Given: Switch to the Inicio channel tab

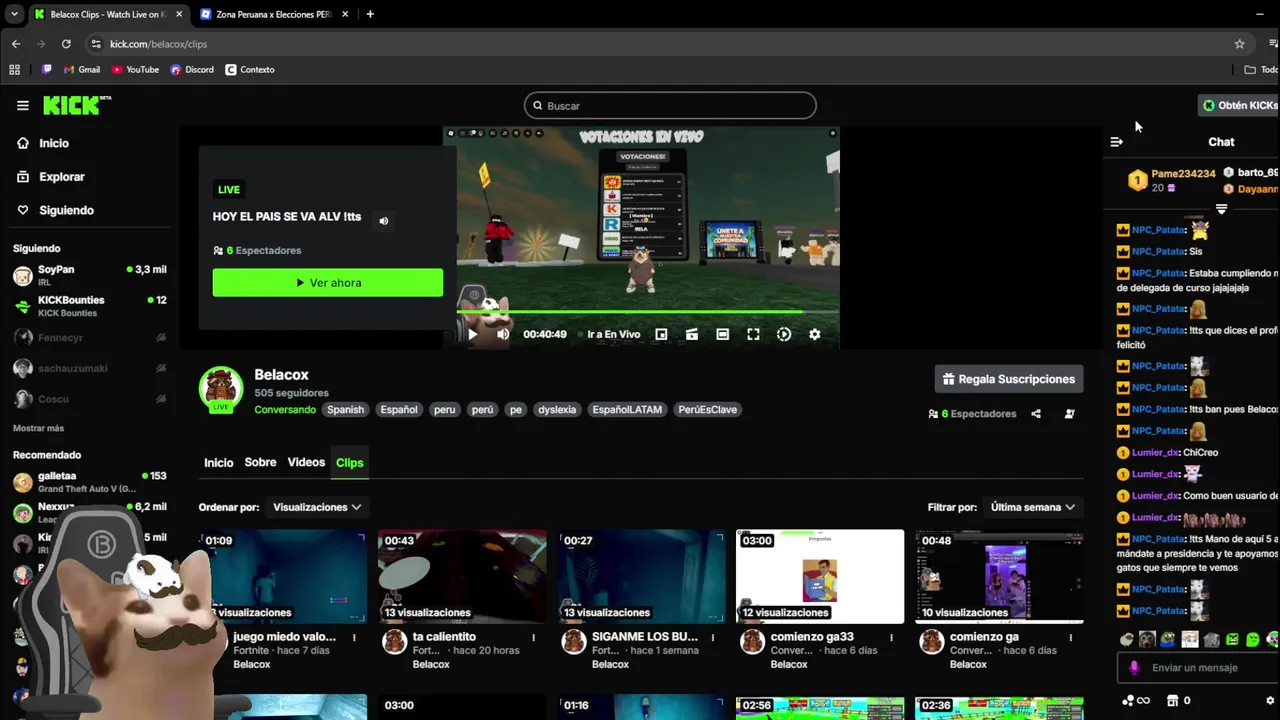Looking at the screenshot, I should point(218,463).
